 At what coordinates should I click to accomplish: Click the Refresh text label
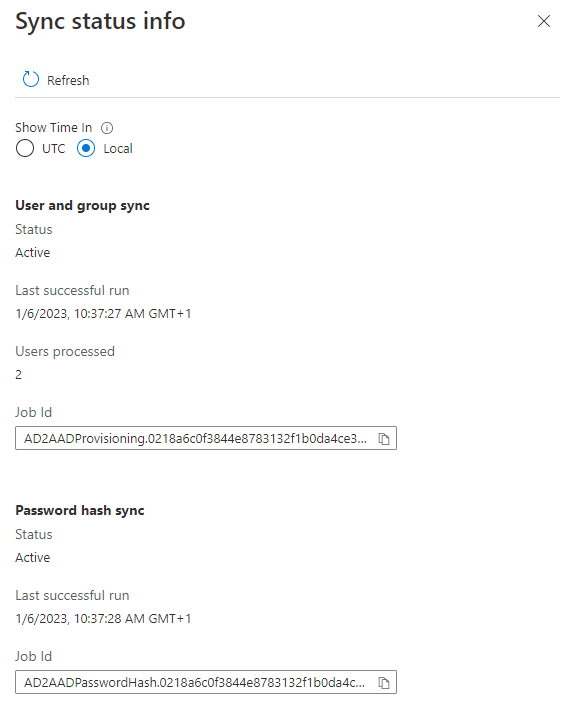pos(68,80)
